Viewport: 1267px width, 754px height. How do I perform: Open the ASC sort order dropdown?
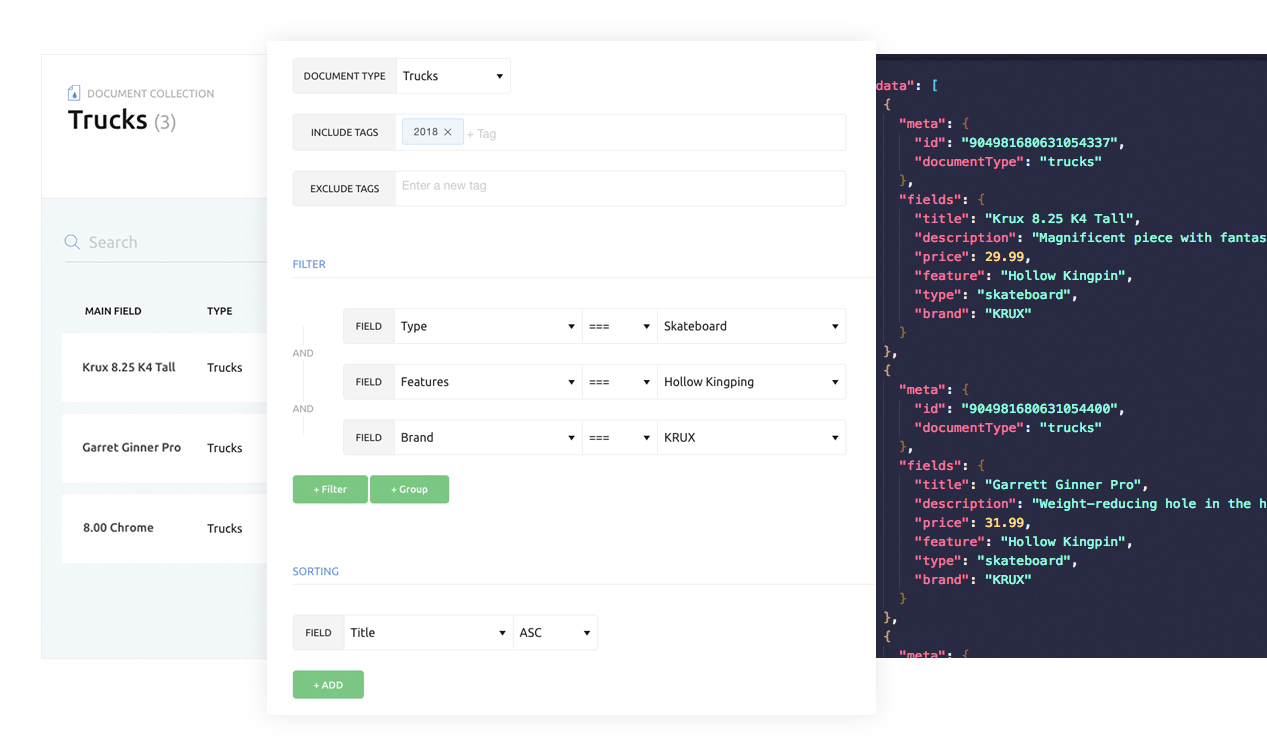coord(555,633)
